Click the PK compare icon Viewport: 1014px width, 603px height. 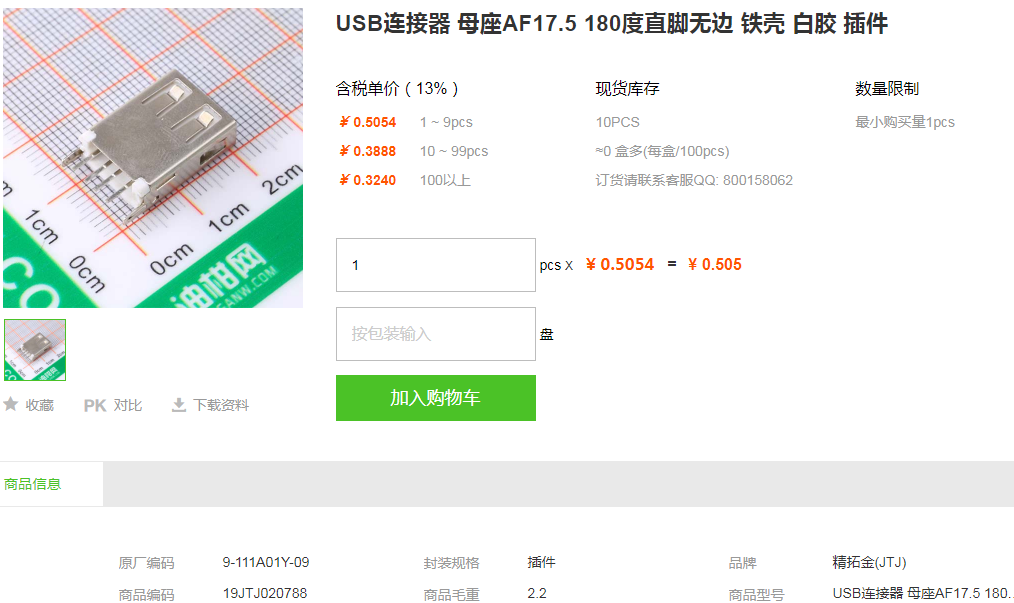[x=94, y=406]
